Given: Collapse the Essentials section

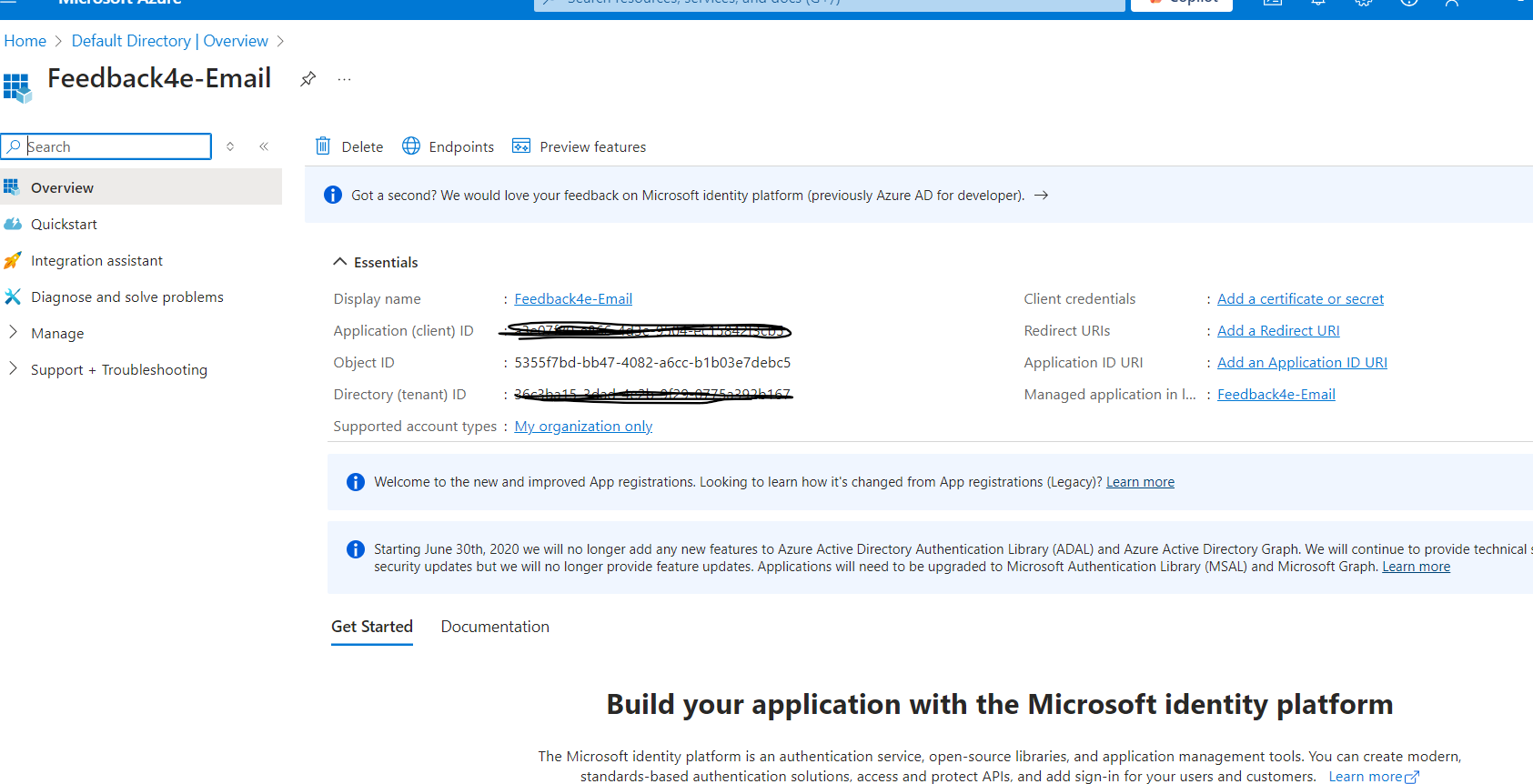Looking at the screenshot, I should 340,262.
